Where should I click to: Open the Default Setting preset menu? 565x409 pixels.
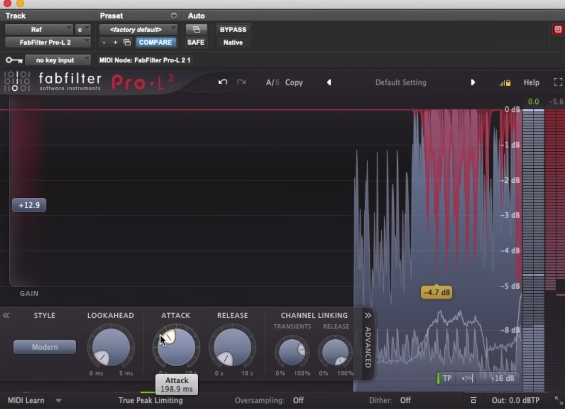[401, 83]
